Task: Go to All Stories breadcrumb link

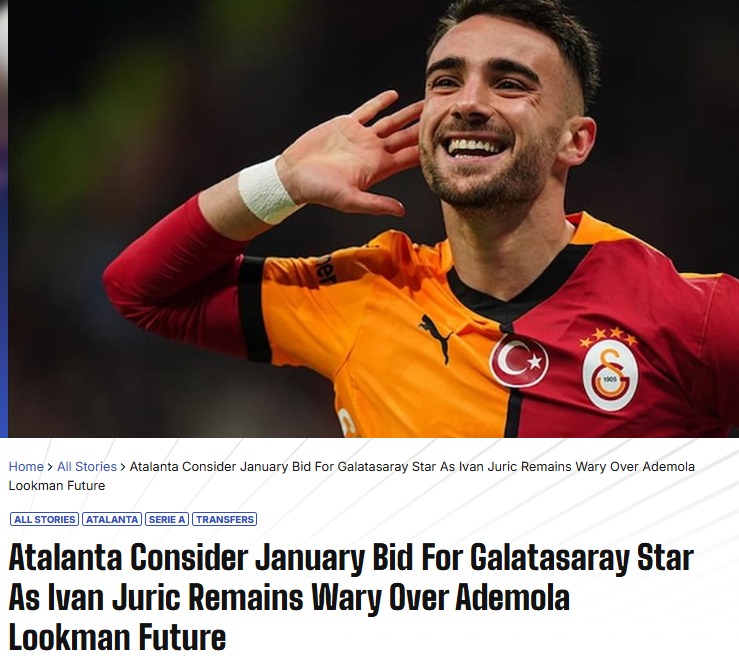Action: (x=87, y=466)
